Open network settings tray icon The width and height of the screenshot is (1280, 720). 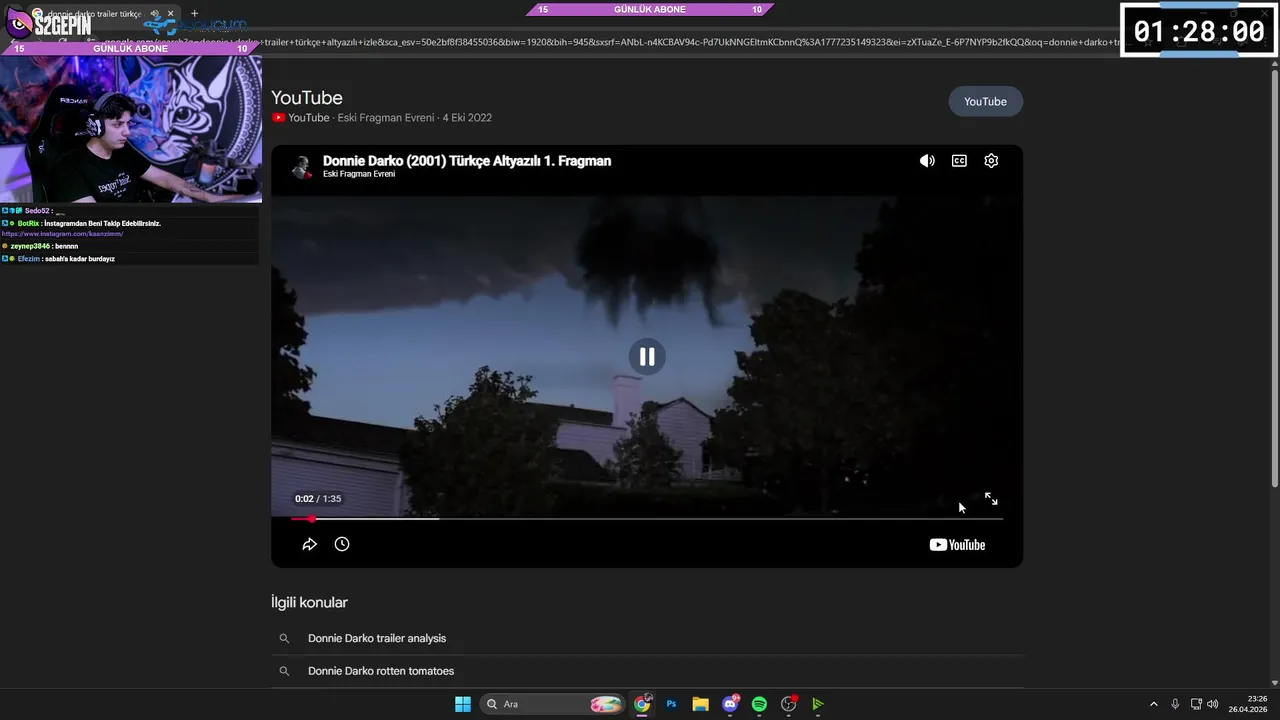(x=1196, y=704)
